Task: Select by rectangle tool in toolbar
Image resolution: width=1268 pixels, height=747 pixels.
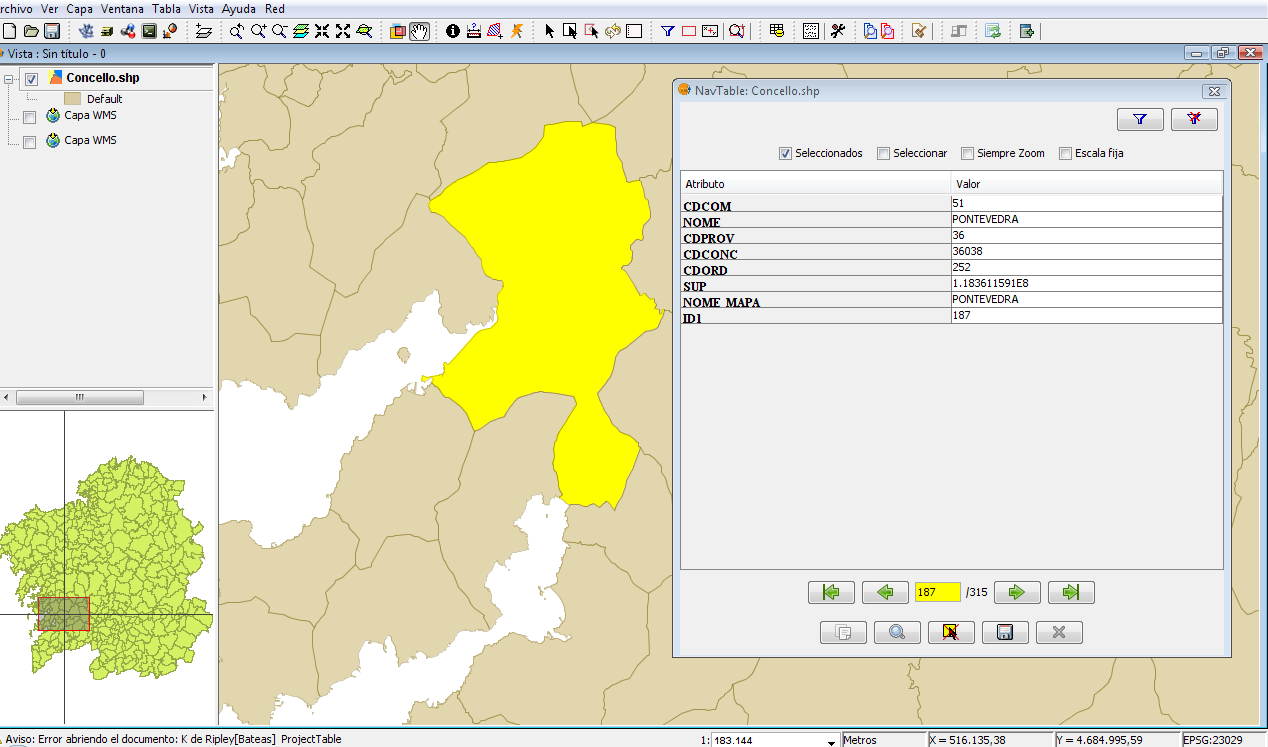Action: (x=570, y=31)
